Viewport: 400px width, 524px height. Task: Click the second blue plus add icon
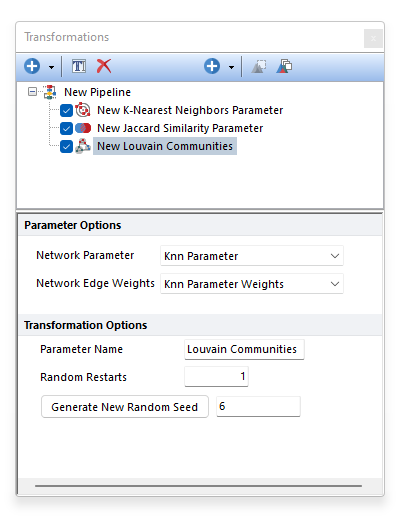click(212, 66)
